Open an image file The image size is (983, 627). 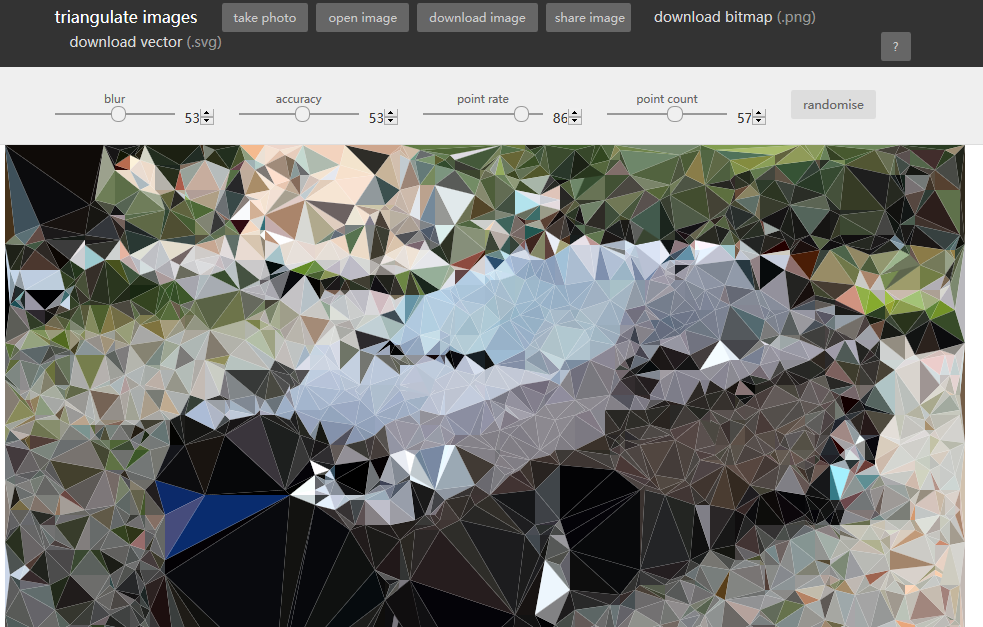pos(362,17)
